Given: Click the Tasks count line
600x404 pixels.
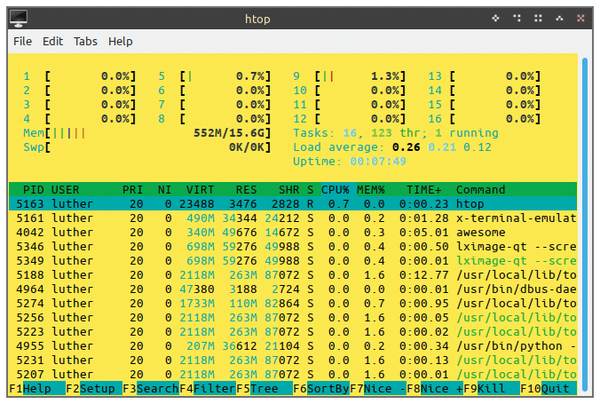Looking at the screenshot, I should tap(396, 133).
